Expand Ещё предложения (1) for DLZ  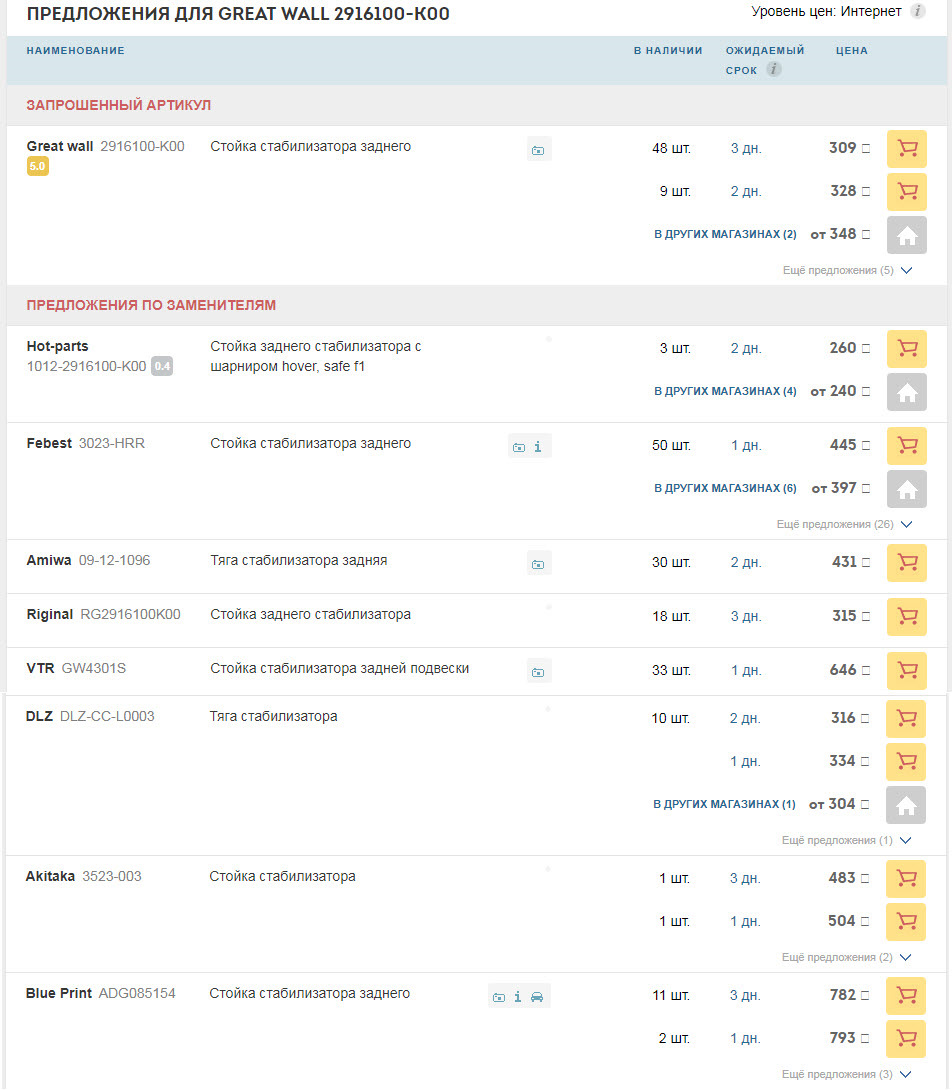(x=846, y=840)
